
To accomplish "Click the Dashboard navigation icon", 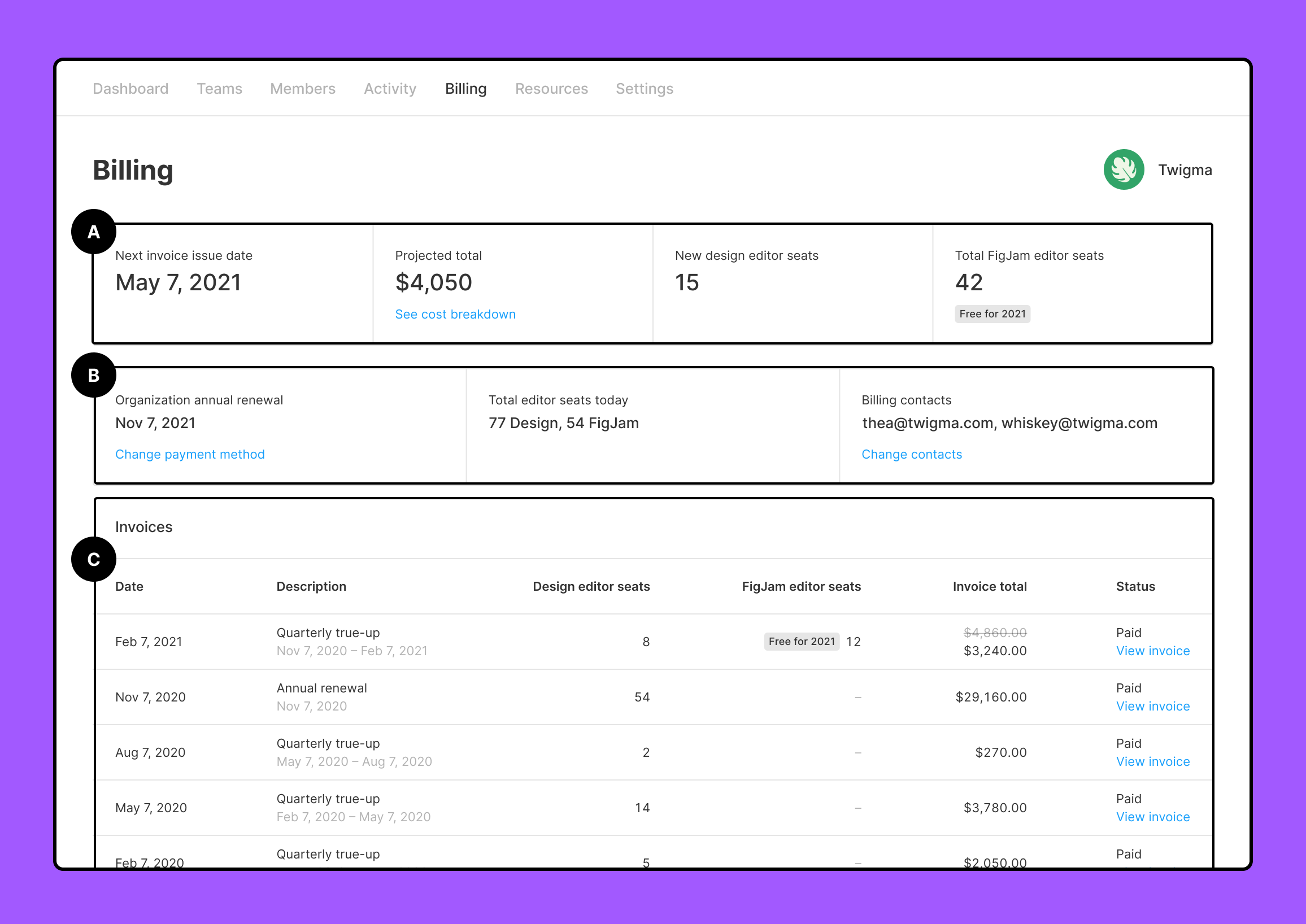I will point(131,89).
